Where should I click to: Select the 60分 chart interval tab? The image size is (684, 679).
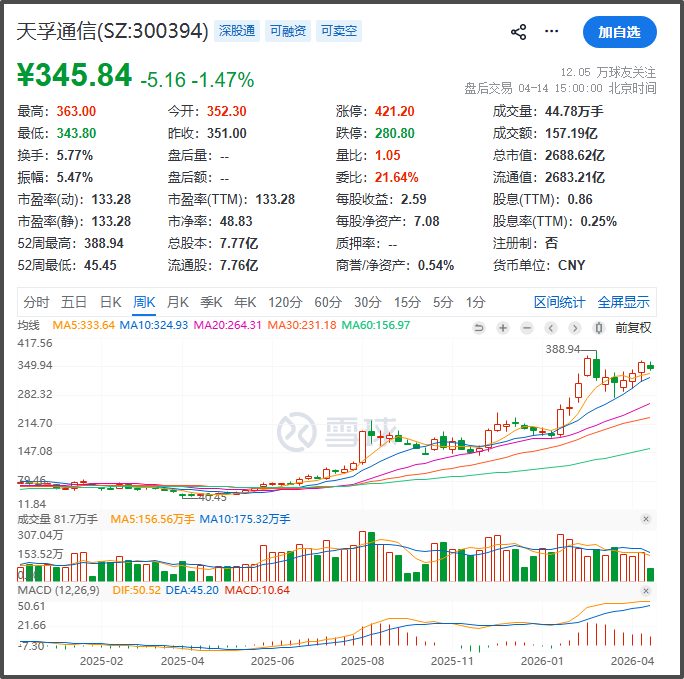(328, 302)
